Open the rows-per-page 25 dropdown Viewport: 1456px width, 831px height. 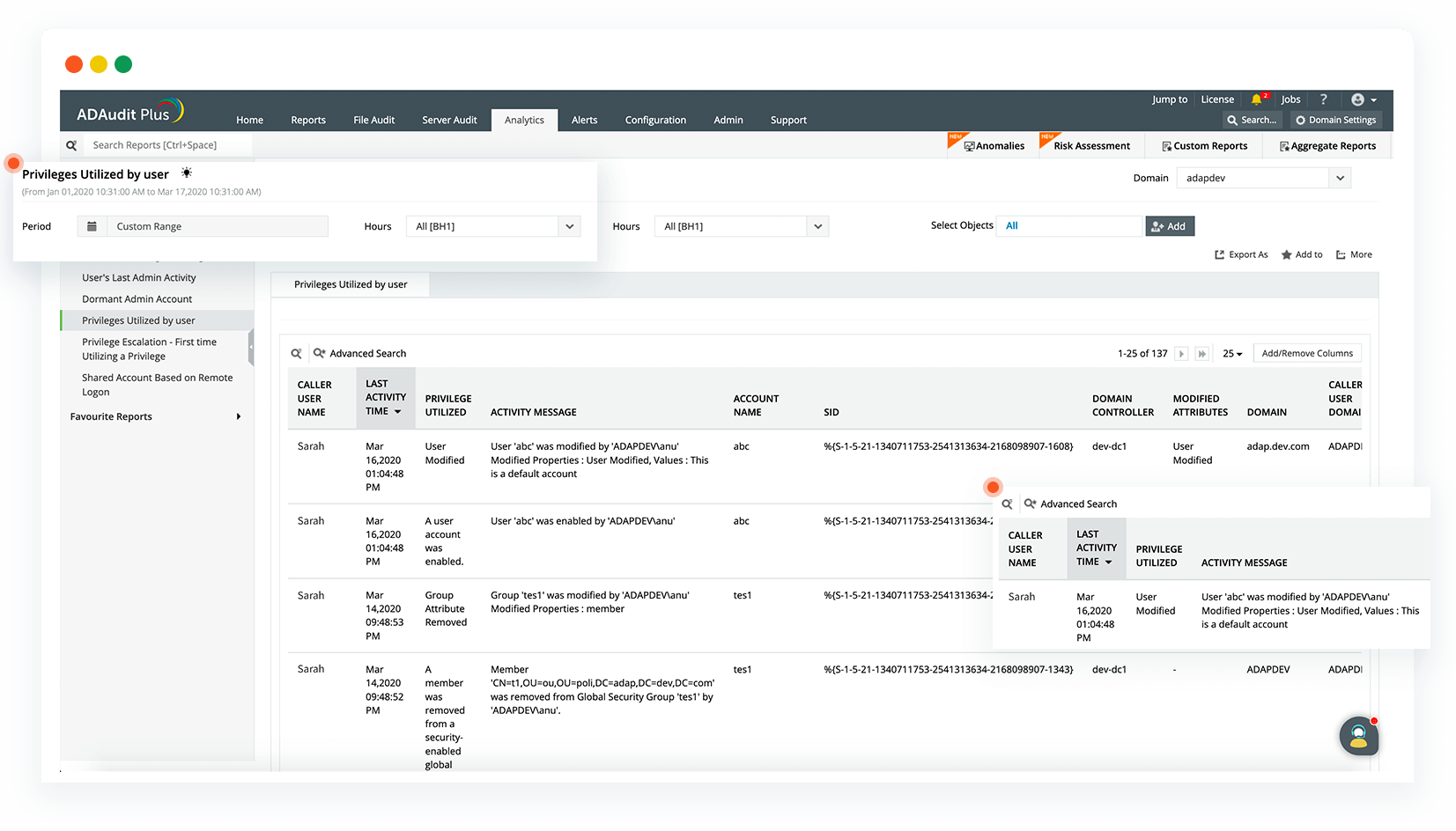pos(1231,354)
